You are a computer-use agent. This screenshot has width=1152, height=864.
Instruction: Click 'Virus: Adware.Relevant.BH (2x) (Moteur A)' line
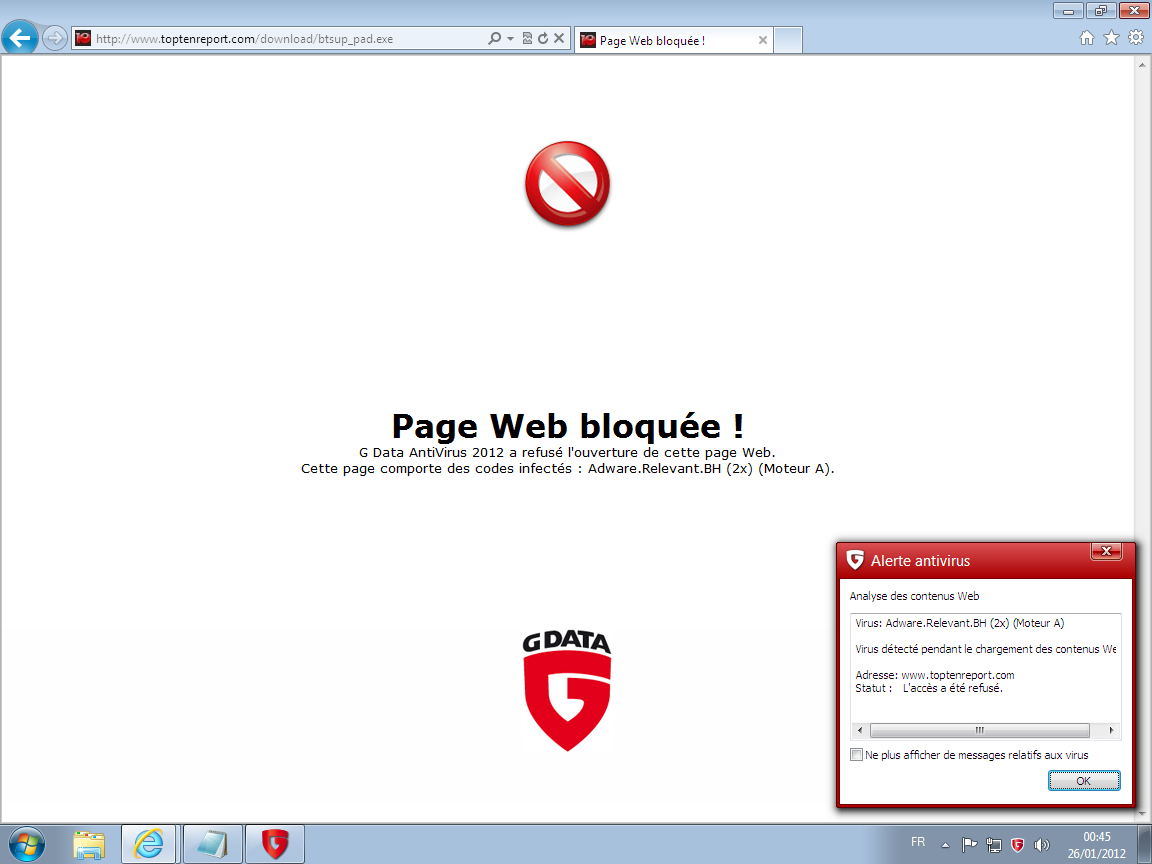(x=960, y=623)
